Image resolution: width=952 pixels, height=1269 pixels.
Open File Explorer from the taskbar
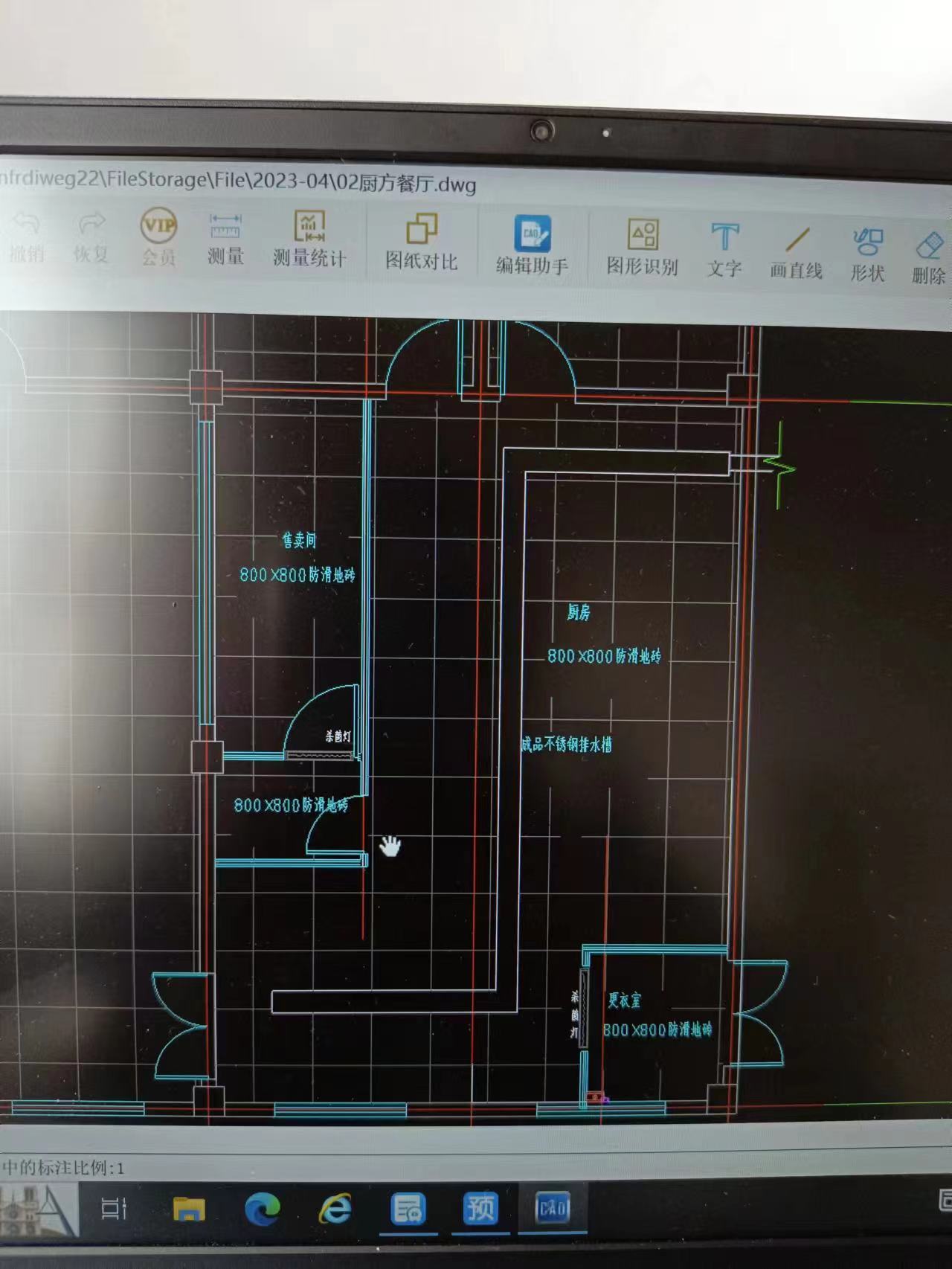[x=189, y=1208]
